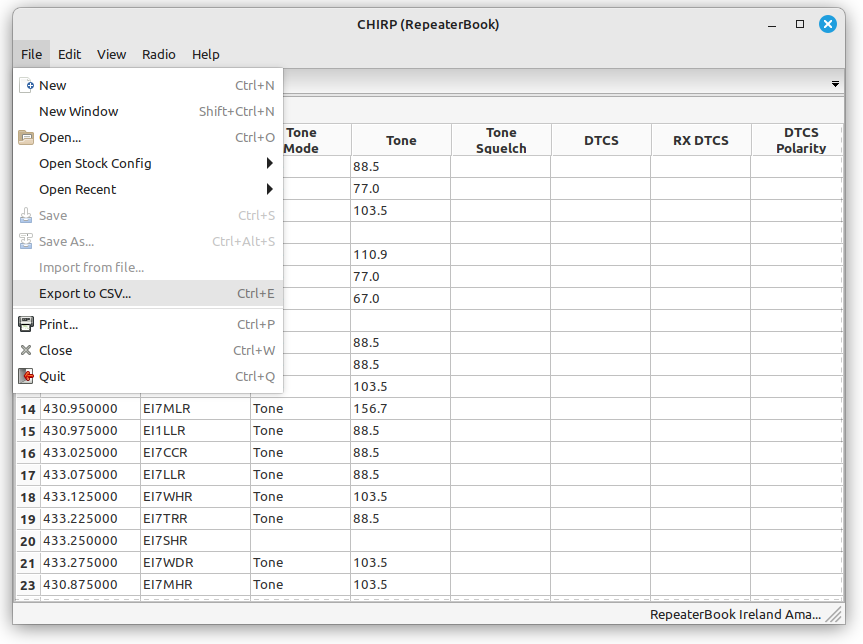Image resolution: width=863 pixels, height=644 pixels.
Task: Click the New file icon in File menu
Action: (x=26, y=85)
